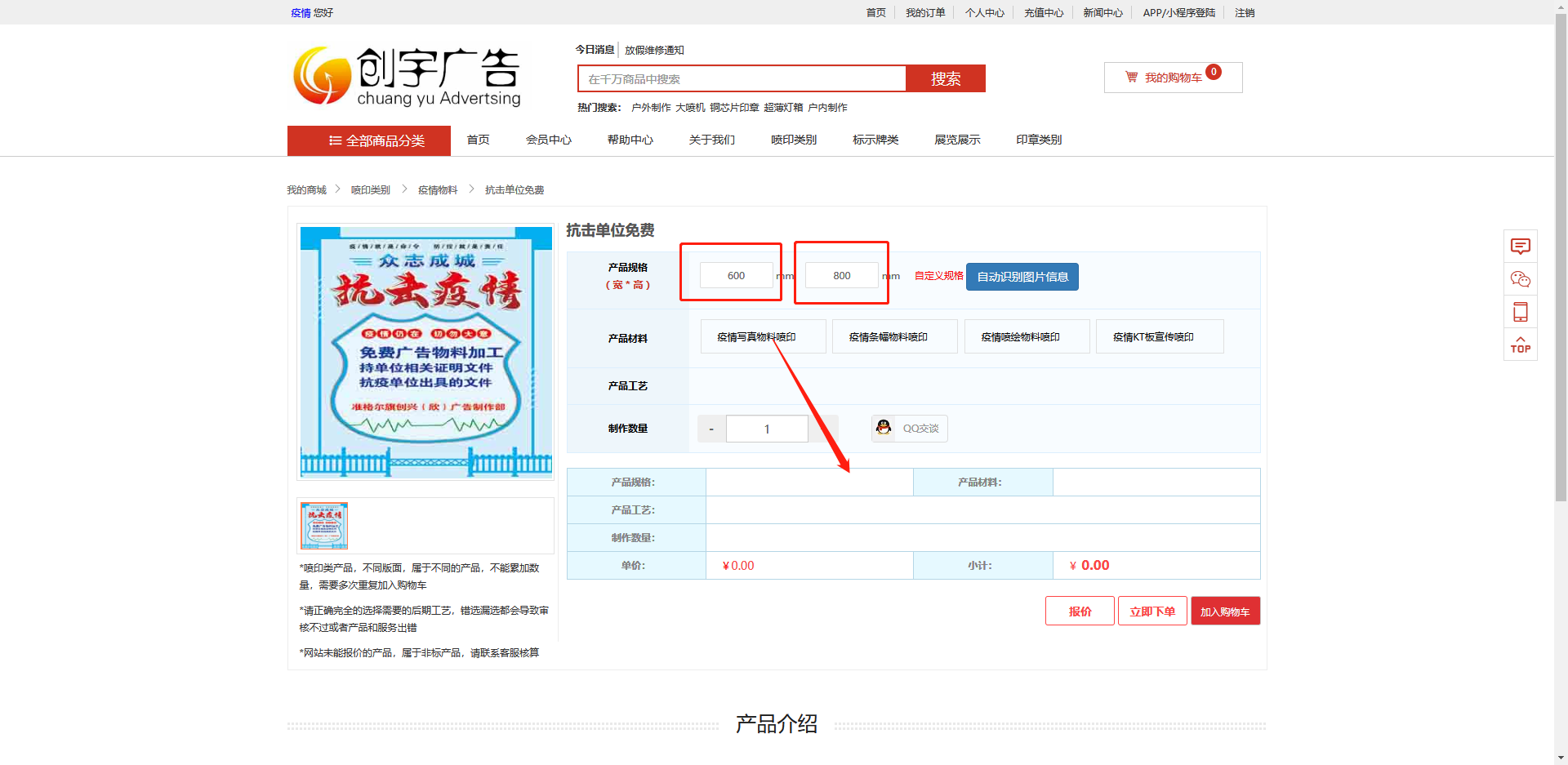
Task: Click the 创宇广告 logo
Action: click(x=407, y=77)
